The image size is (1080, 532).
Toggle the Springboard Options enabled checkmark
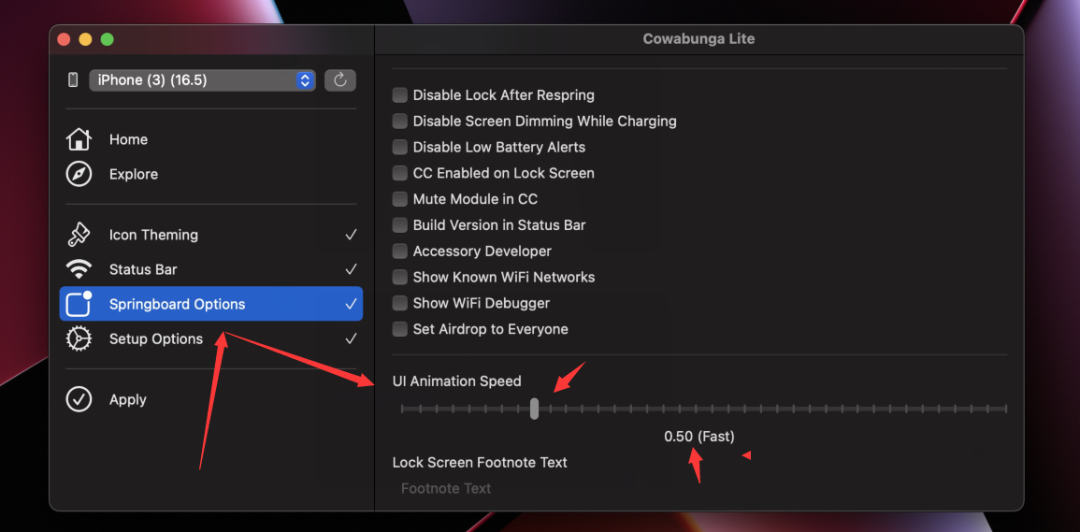[351, 304]
